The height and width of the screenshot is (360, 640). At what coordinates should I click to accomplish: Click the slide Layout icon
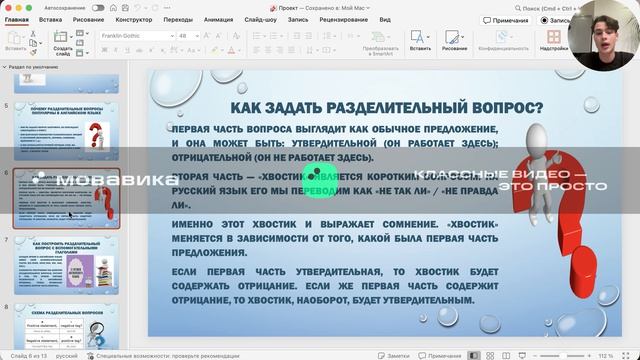pos(80,33)
